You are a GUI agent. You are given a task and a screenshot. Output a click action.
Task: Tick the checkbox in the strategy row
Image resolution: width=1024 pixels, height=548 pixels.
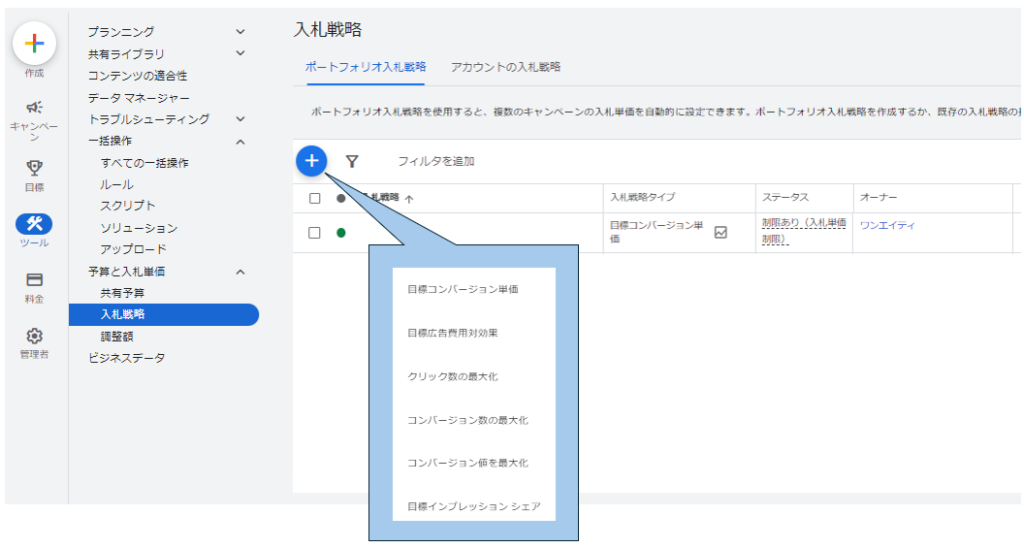pyautogui.click(x=315, y=233)
